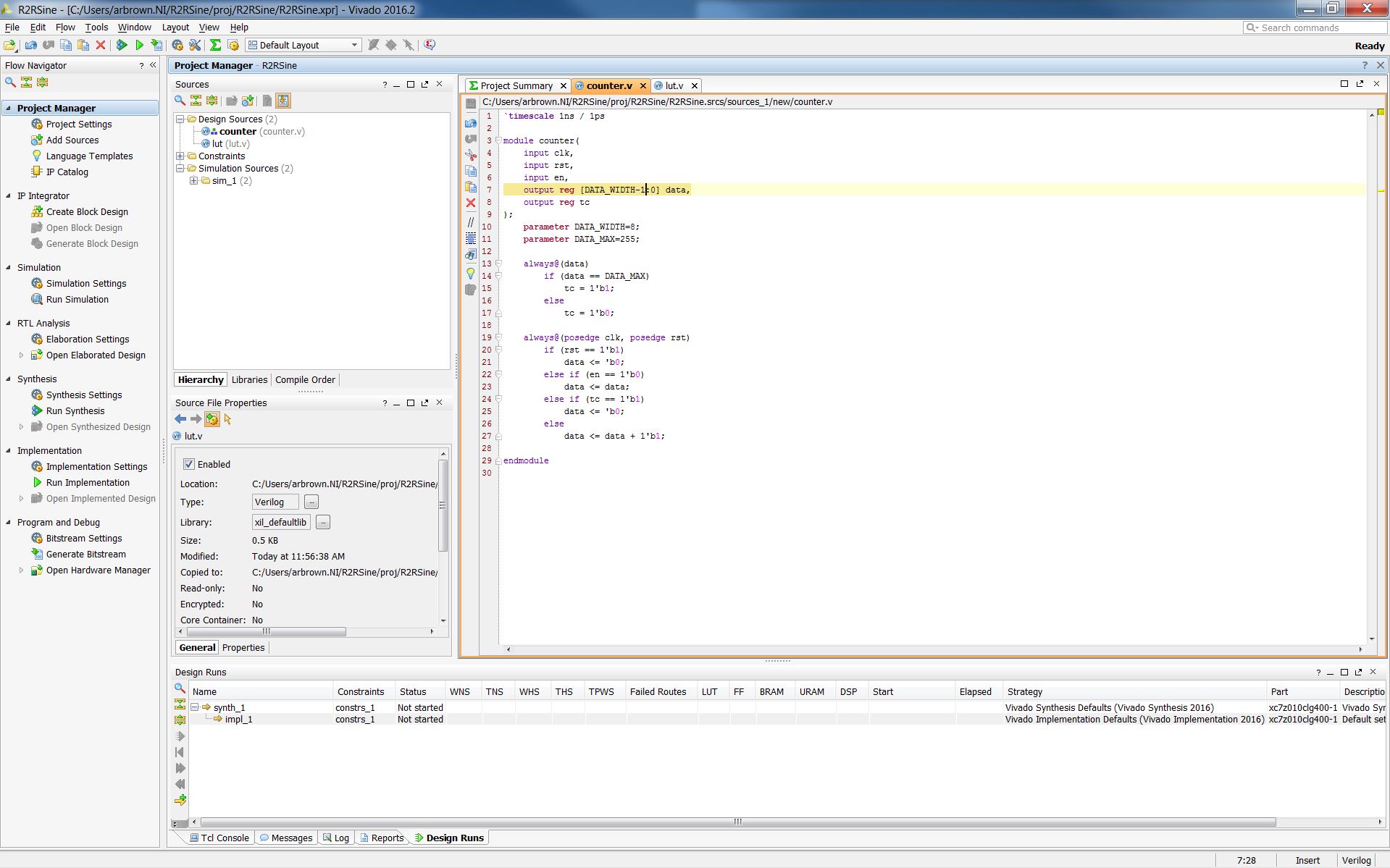Viewport: 1390px width, 868px height.
Task: Click the red X delete icon in editor
Action: (x=471, y=203)
